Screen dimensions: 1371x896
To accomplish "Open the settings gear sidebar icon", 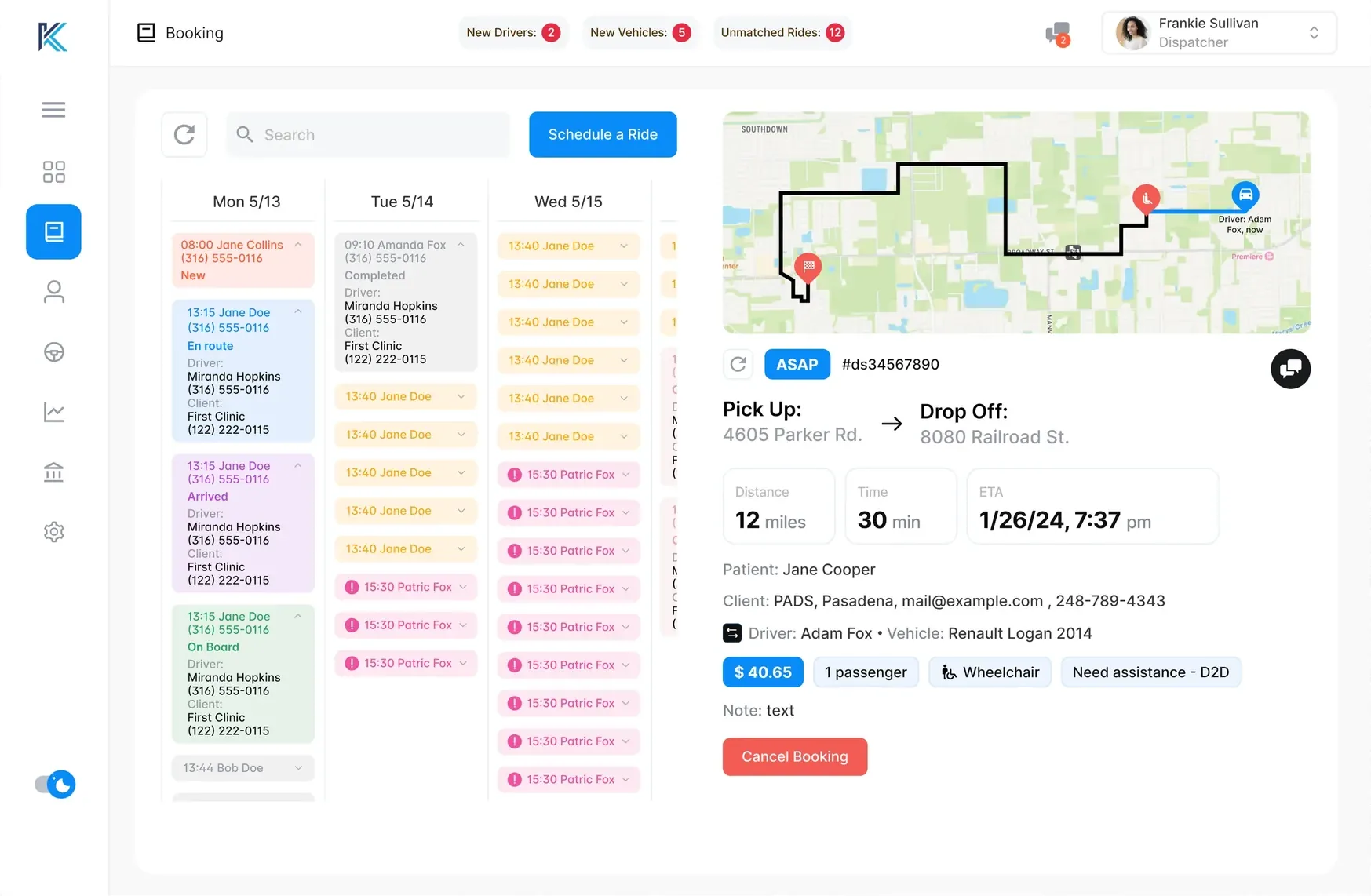I will (53, 532).
